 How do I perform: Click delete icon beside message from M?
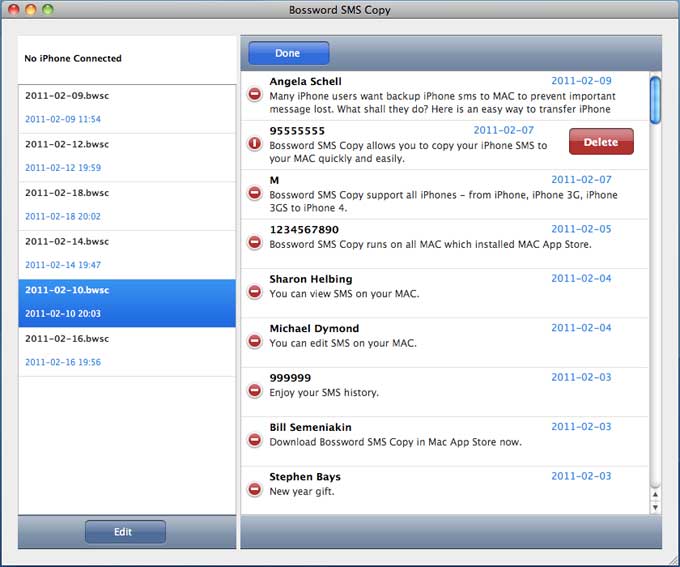tap(255, 193)
